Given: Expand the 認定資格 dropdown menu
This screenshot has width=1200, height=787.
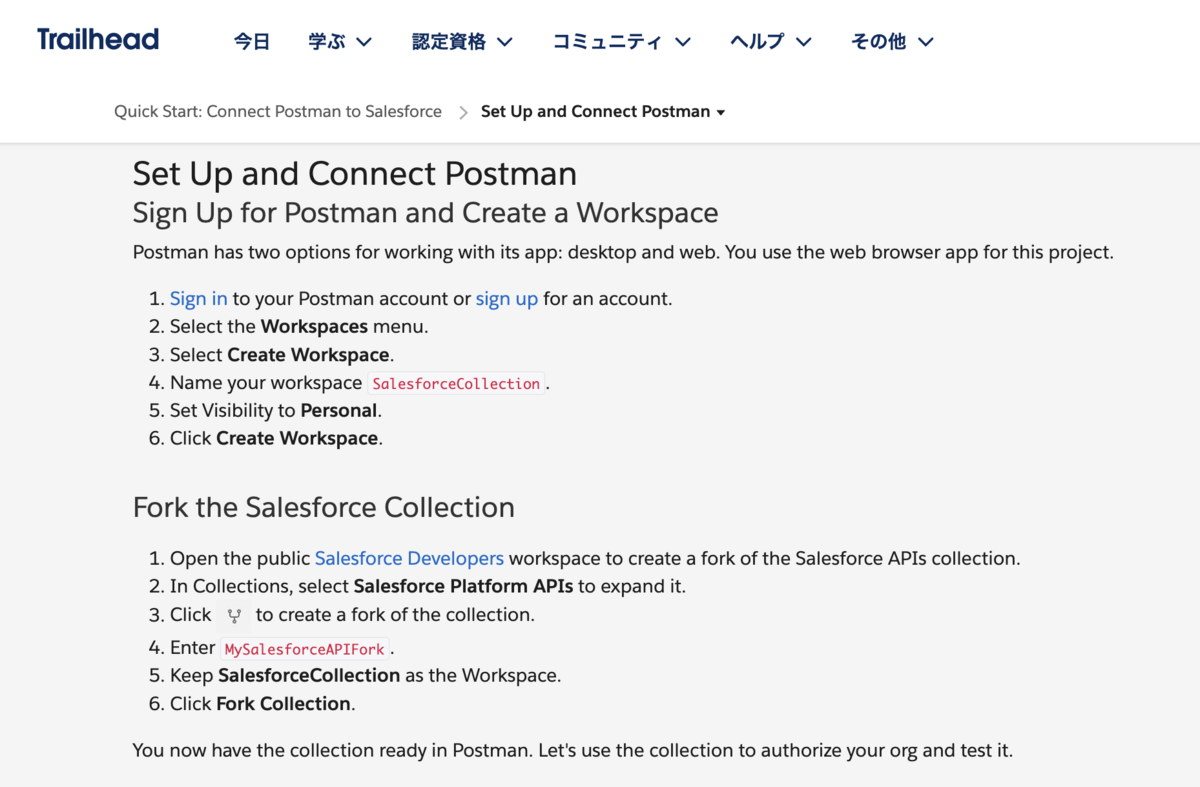Looking at the screenshot, I should tap(462, 42).
